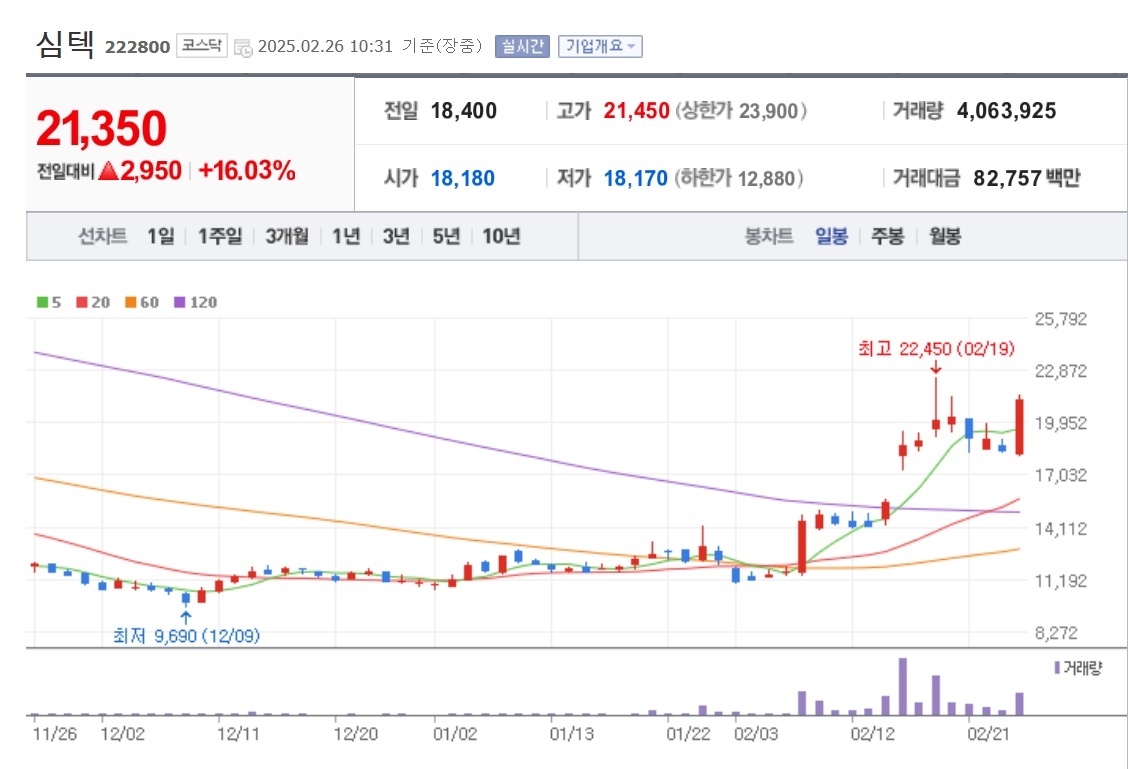1128x769 pixels.
Task: Click the purple 120-day moving average swatch
Action: point(180,302)
